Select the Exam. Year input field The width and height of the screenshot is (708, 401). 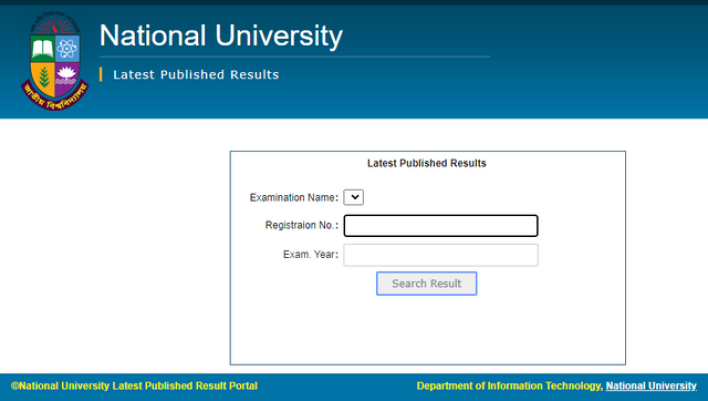(x=441, y=255)
